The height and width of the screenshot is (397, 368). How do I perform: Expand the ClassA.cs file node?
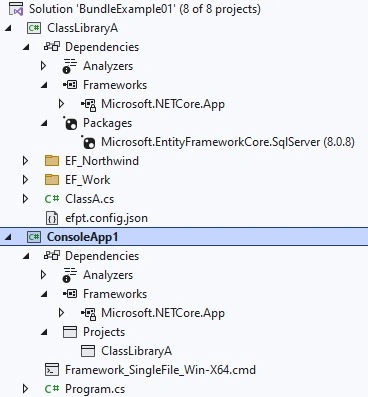(25, 199)
